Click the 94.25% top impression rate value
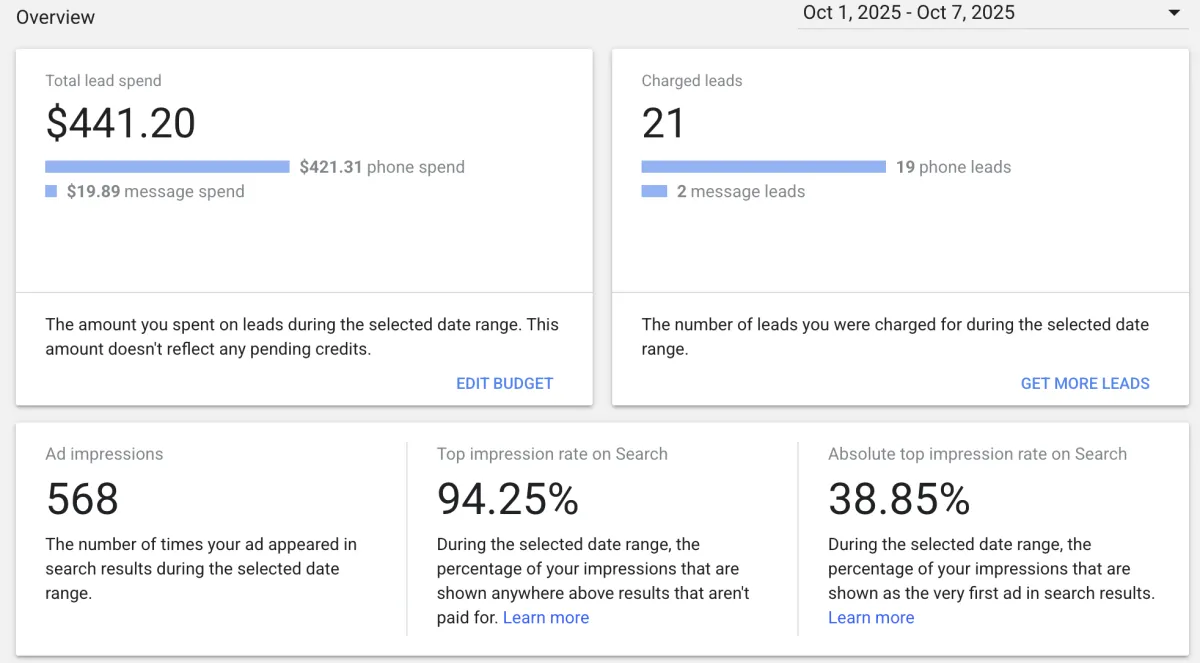 pos(508,498)
